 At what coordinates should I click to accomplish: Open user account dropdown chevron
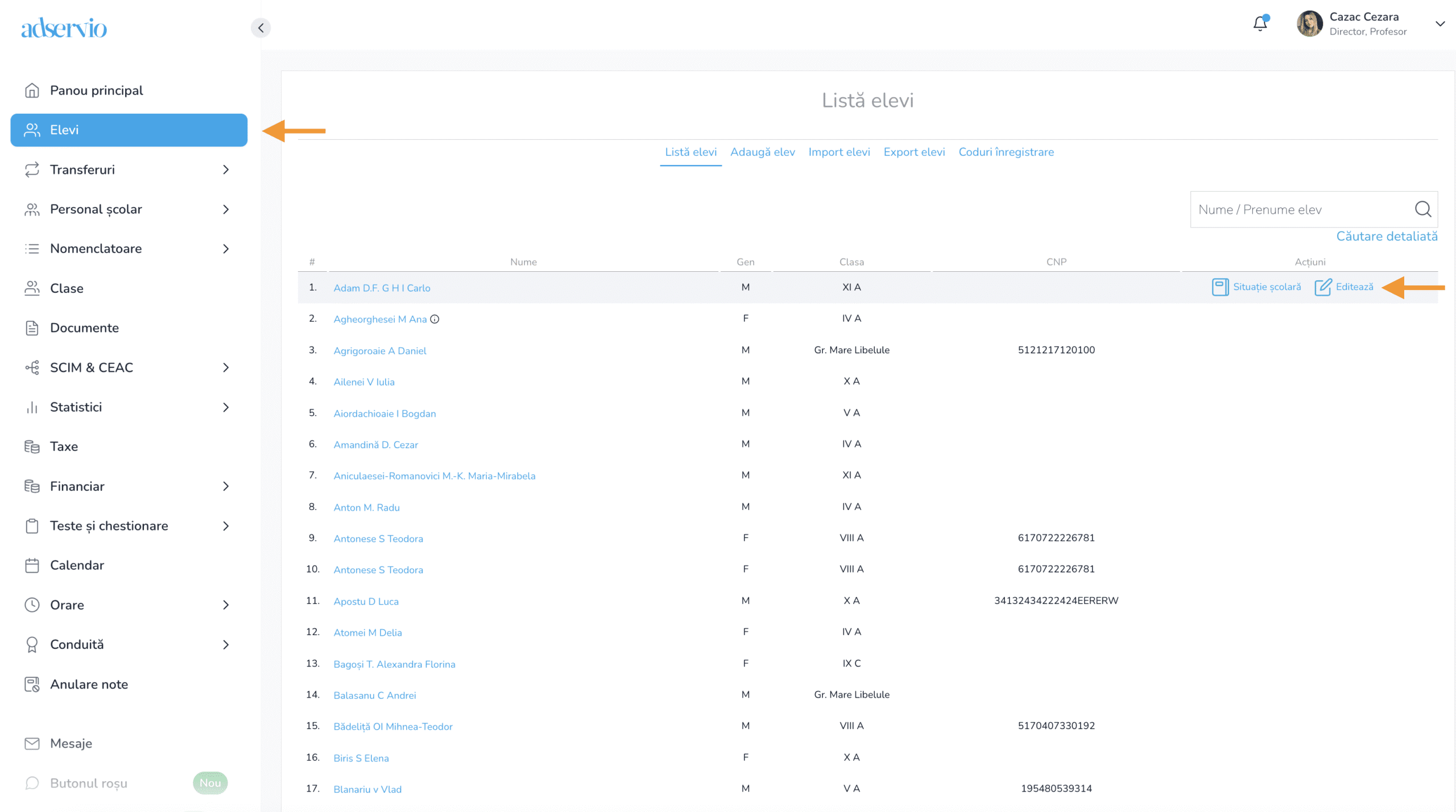tap(1440, 24)
